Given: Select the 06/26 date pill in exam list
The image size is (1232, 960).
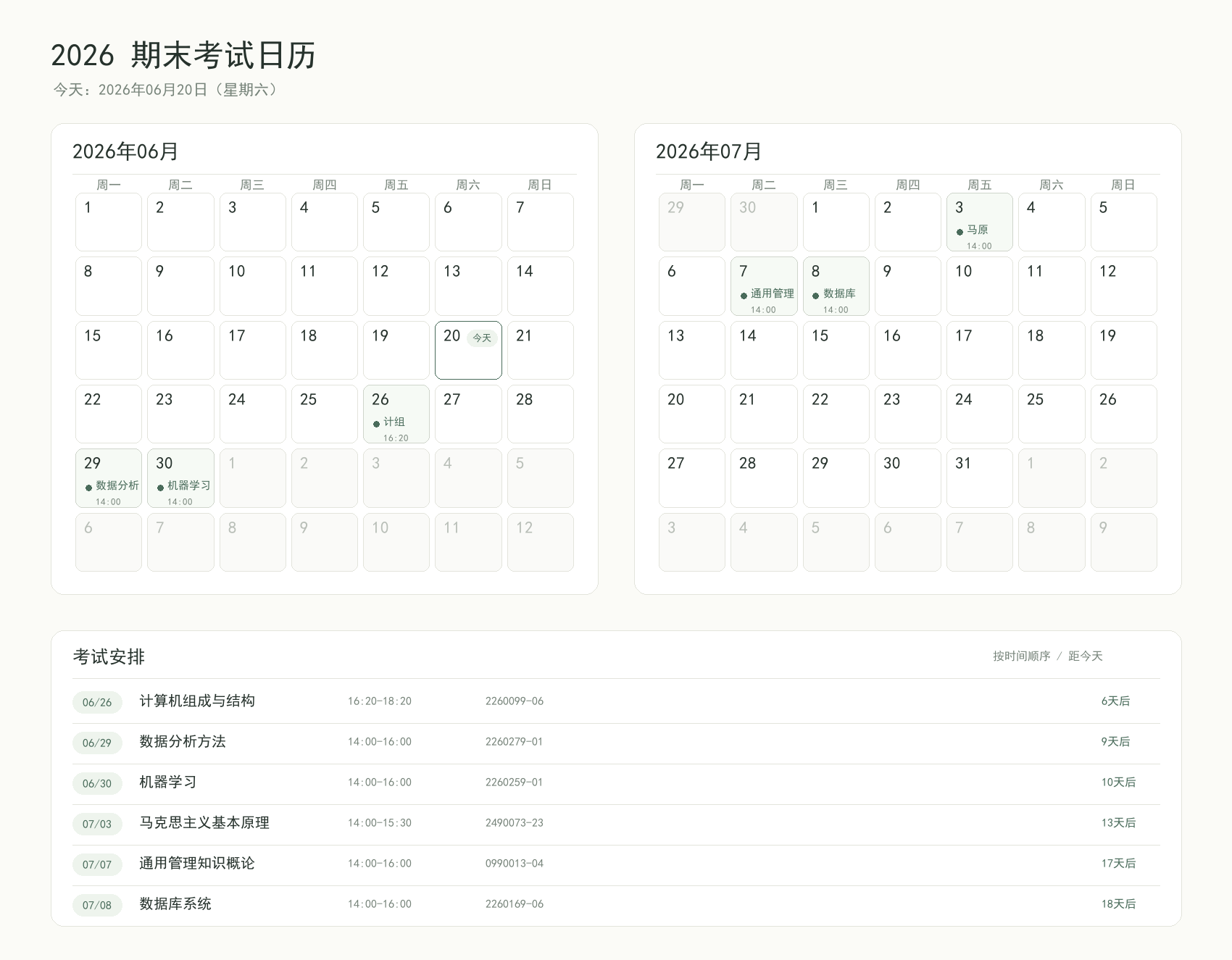Looking at the screenshot, I should pyautogui.click(x=97, y=702).
